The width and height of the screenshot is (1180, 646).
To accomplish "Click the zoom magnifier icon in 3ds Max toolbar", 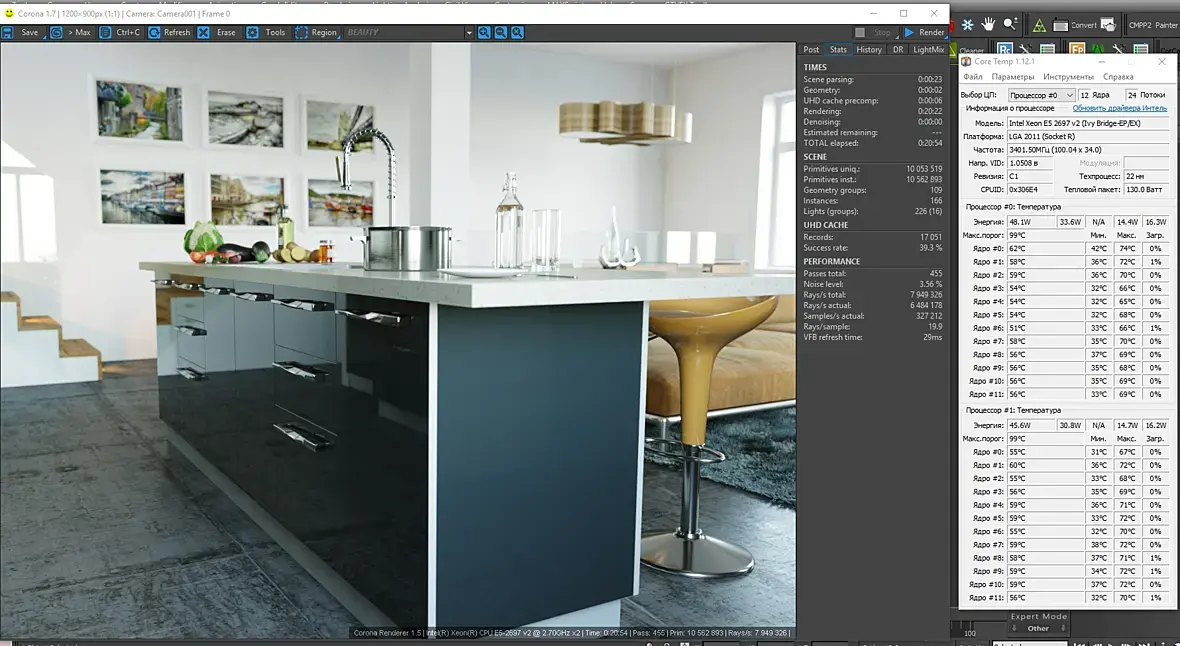I will (x=1010, y=25).
